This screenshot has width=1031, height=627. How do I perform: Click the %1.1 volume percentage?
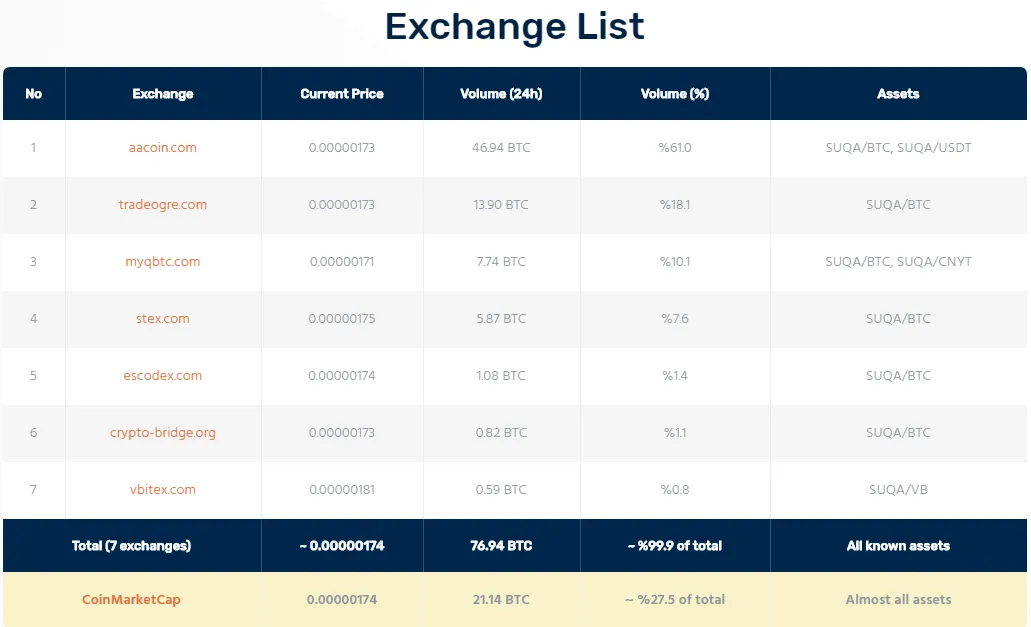tap(675, 432)
